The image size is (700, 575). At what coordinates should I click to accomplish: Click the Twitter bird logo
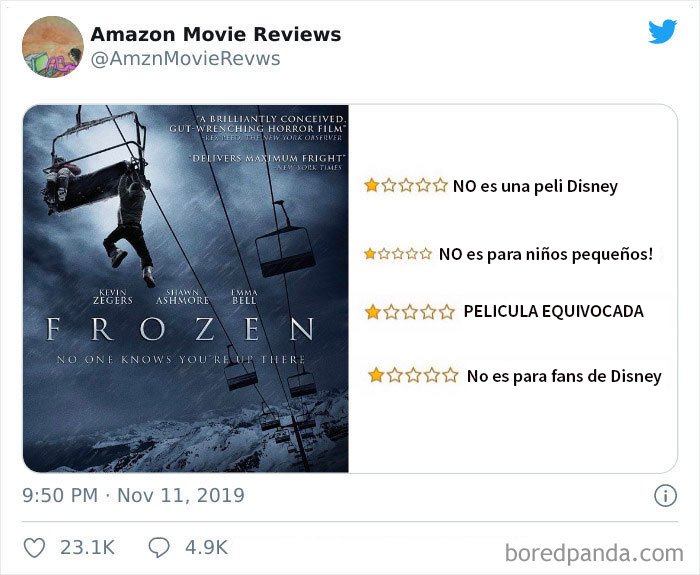[x=662, y=31]
